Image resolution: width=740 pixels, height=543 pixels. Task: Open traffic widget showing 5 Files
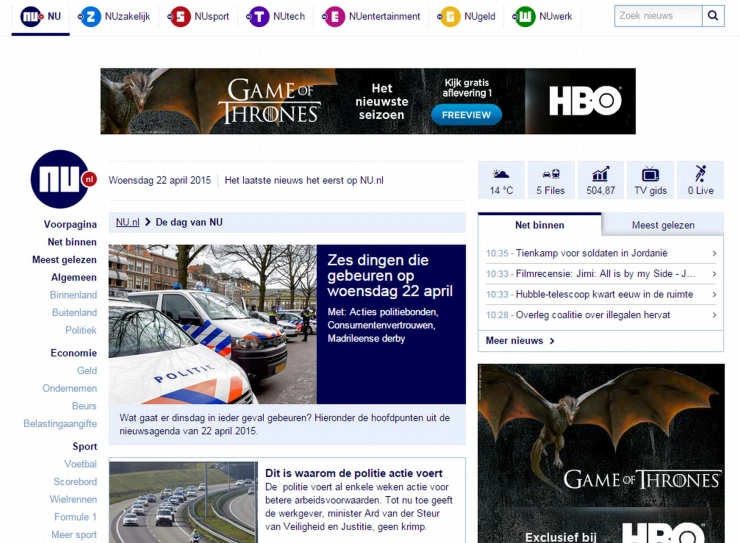point(551,180)
